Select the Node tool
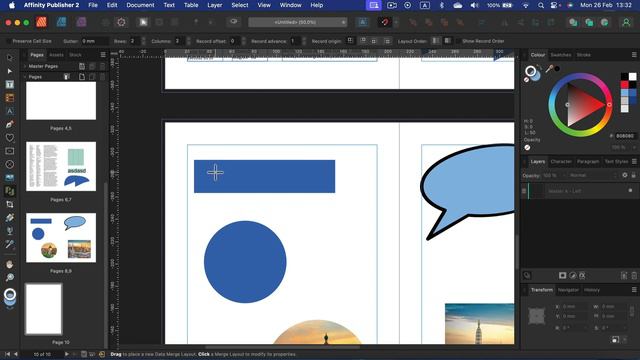The height and width of the screenshot is (360, 640). click(x=10, y=71)
